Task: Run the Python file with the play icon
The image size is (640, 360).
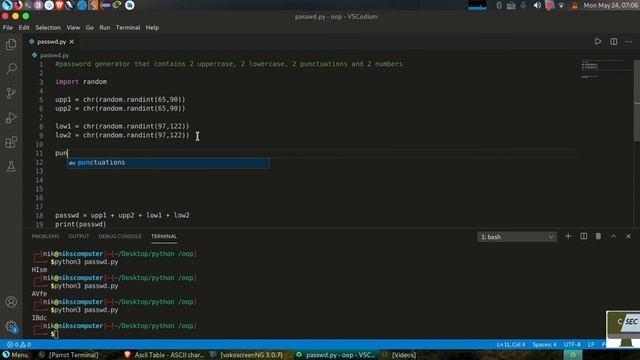Action: point(598,41)
